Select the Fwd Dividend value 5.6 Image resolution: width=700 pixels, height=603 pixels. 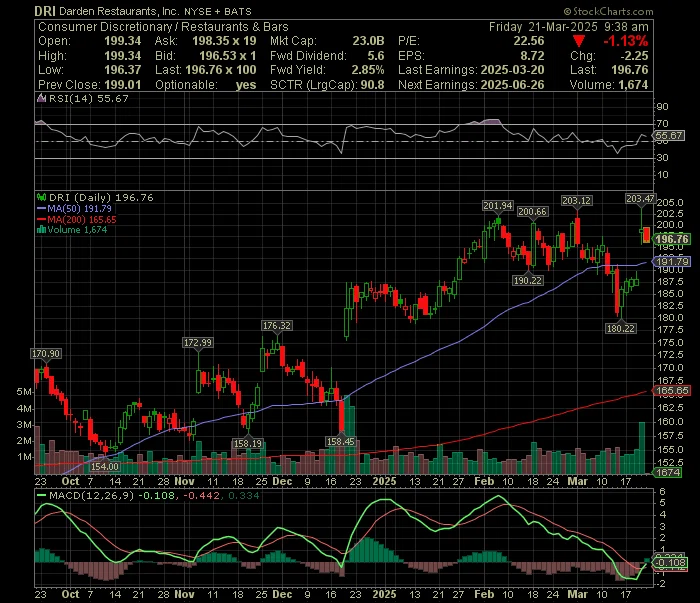pos(376,56)
